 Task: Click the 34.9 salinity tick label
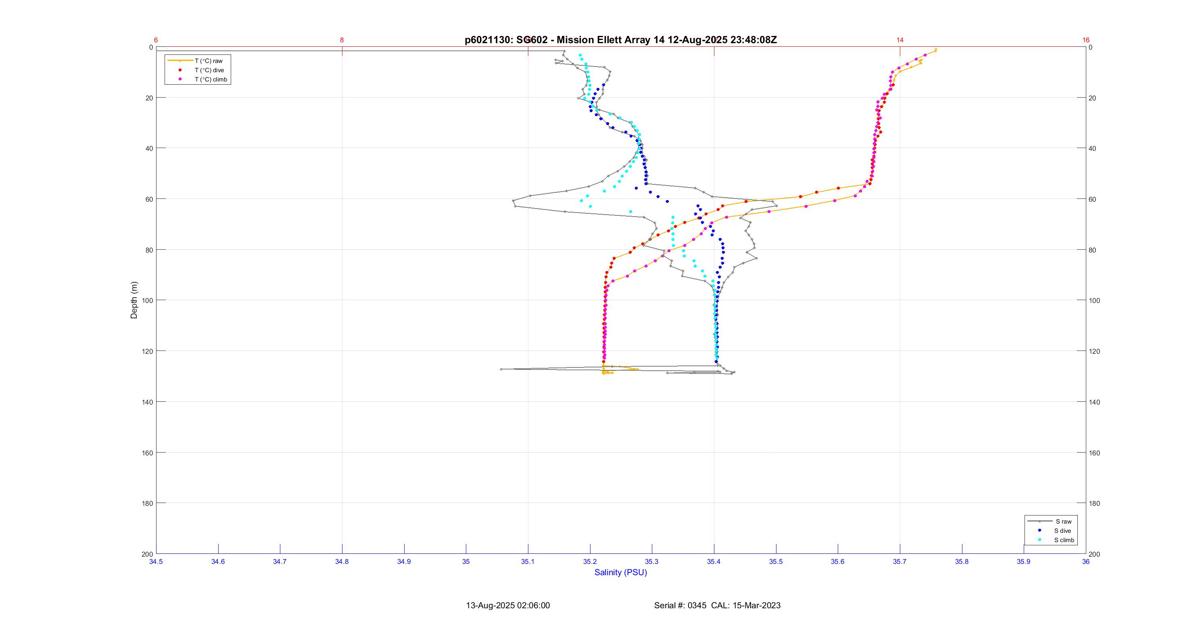tap(404, 562)
